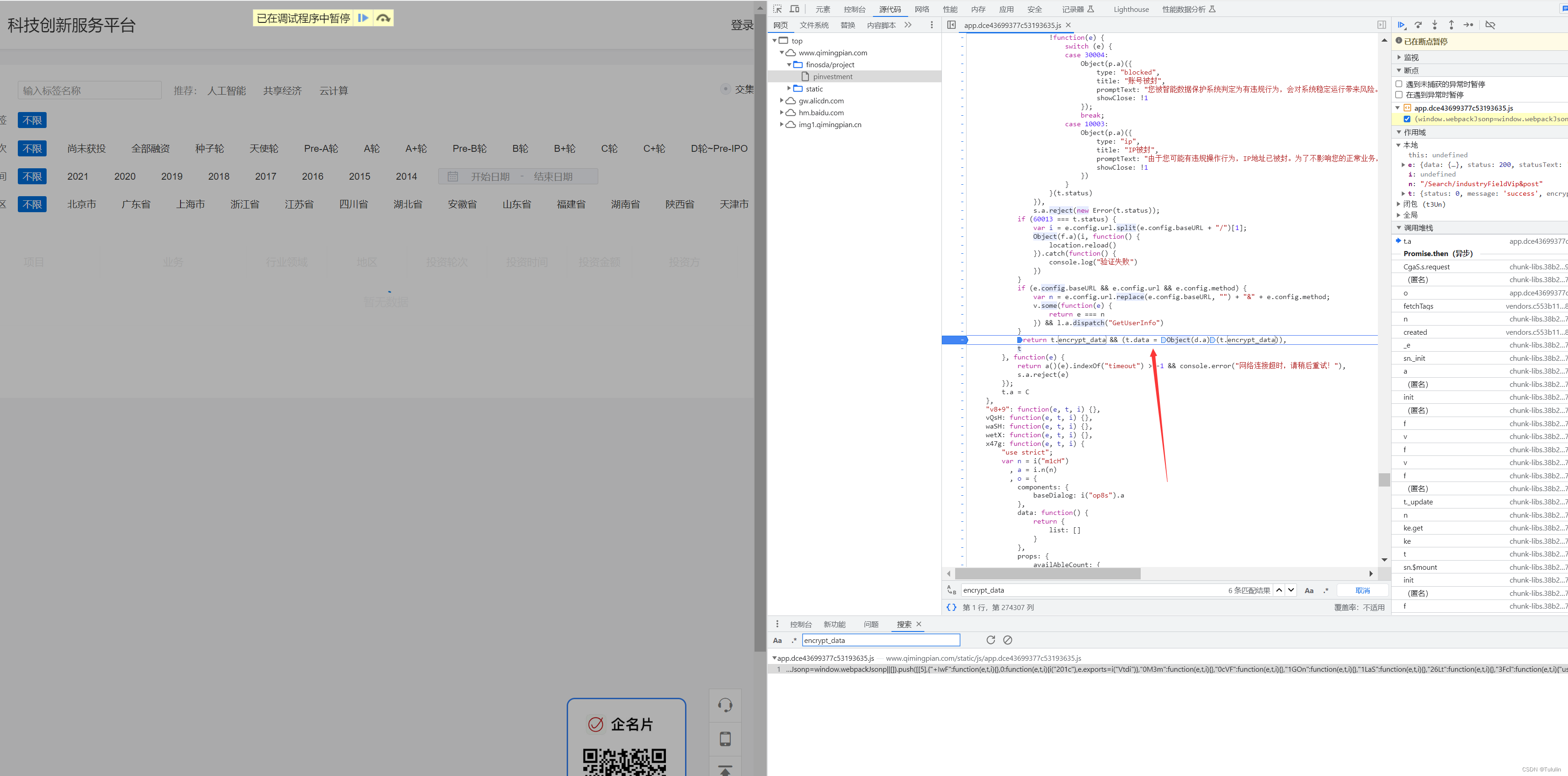The width and height of the screenshot is (1568, 776).
Task: Click the mobile phone icon on page
Action: pos(725,739)
